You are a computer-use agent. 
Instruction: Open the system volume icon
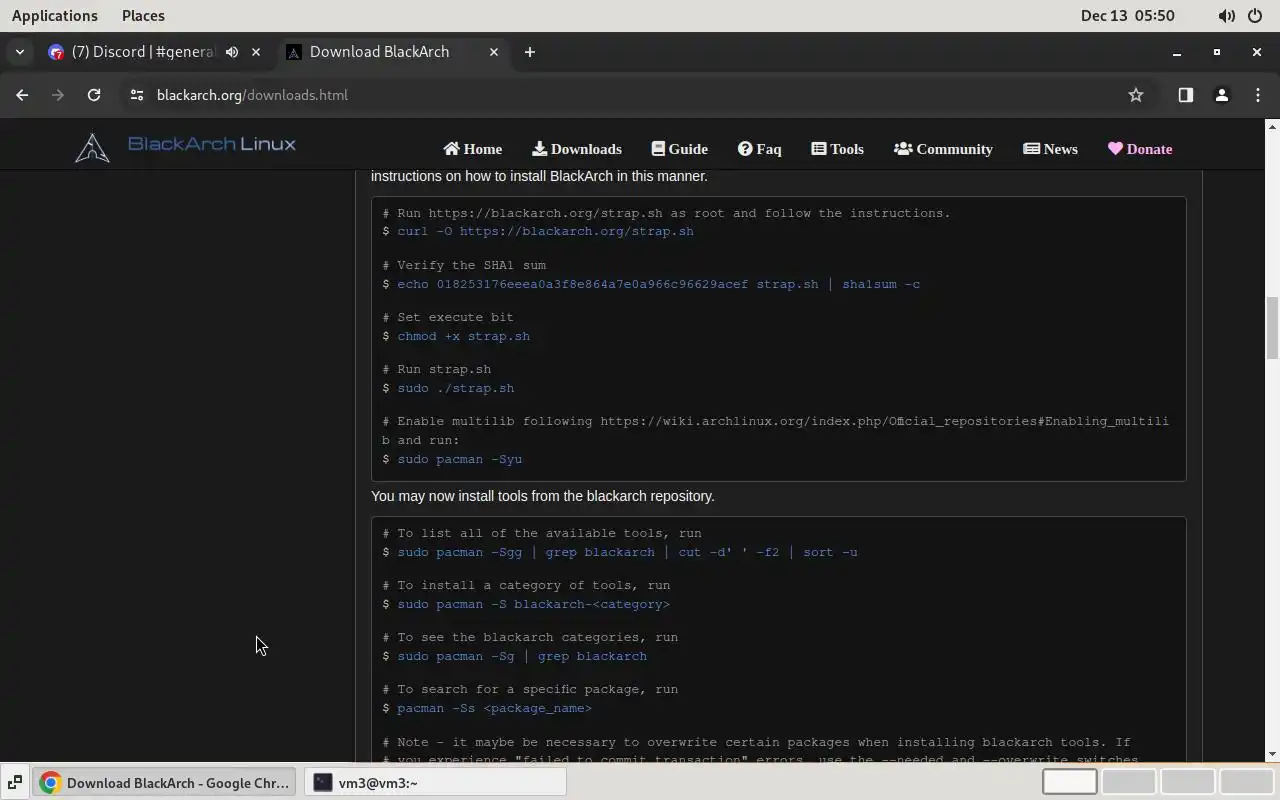click(x=1226, y=16)
